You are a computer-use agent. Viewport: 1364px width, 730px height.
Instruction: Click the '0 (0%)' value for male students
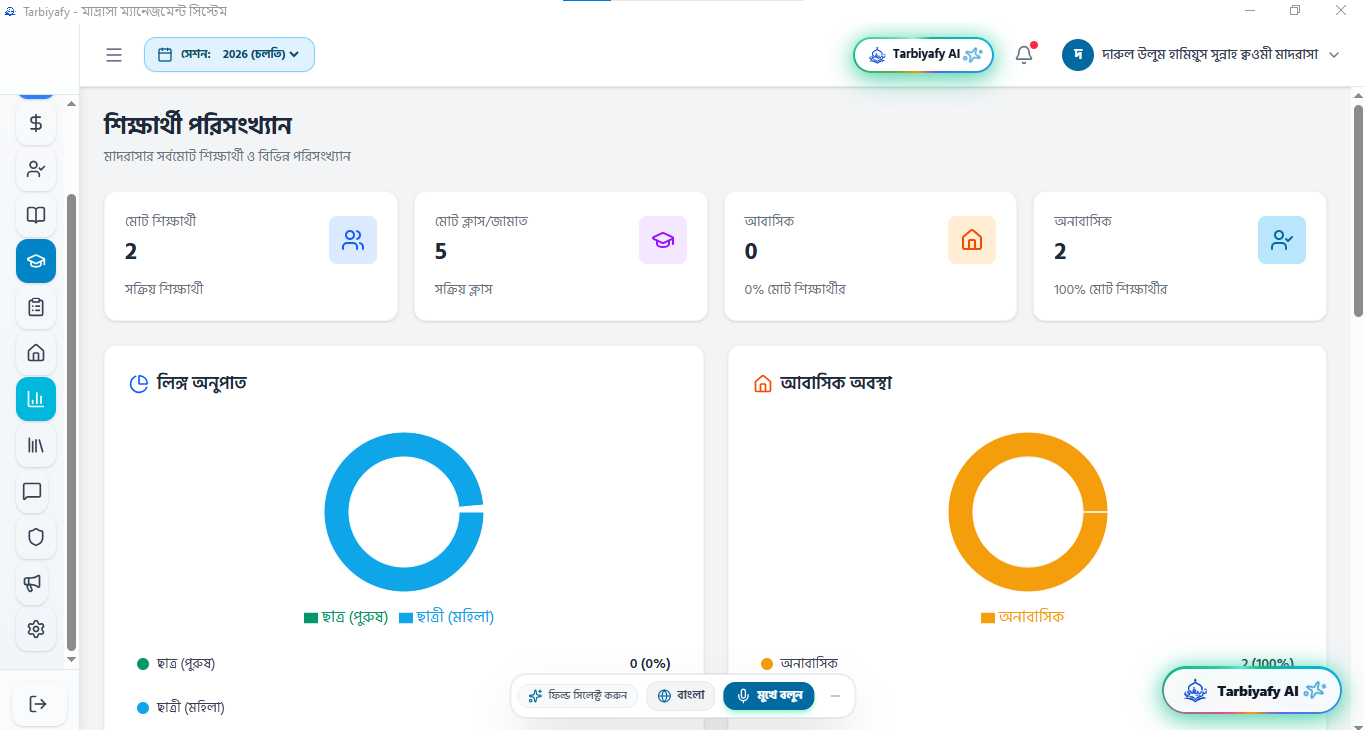coord(650,663)
